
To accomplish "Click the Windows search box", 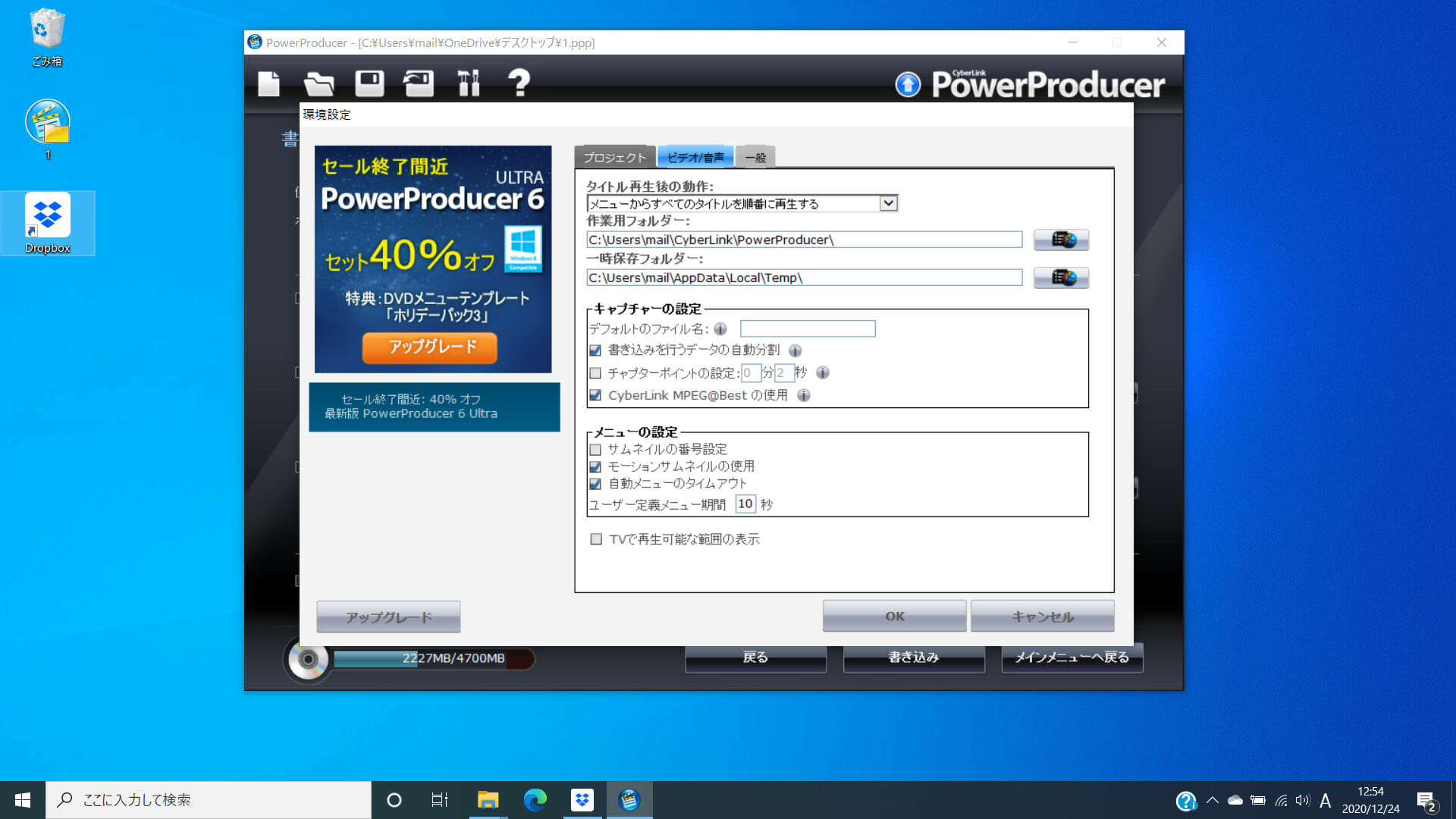I will point(209,800).
